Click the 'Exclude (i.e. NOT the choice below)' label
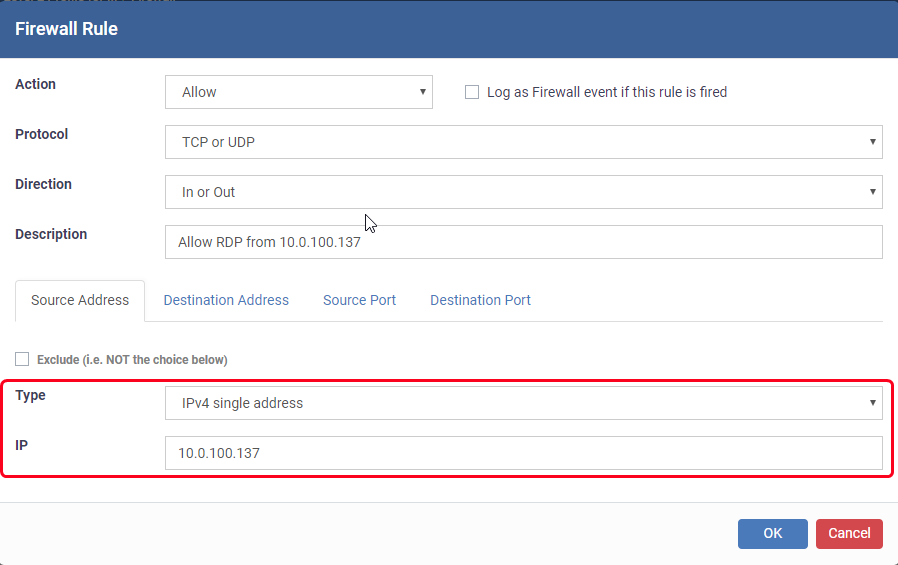Screen dimensions: 898x565 click(x=132, y=359)
